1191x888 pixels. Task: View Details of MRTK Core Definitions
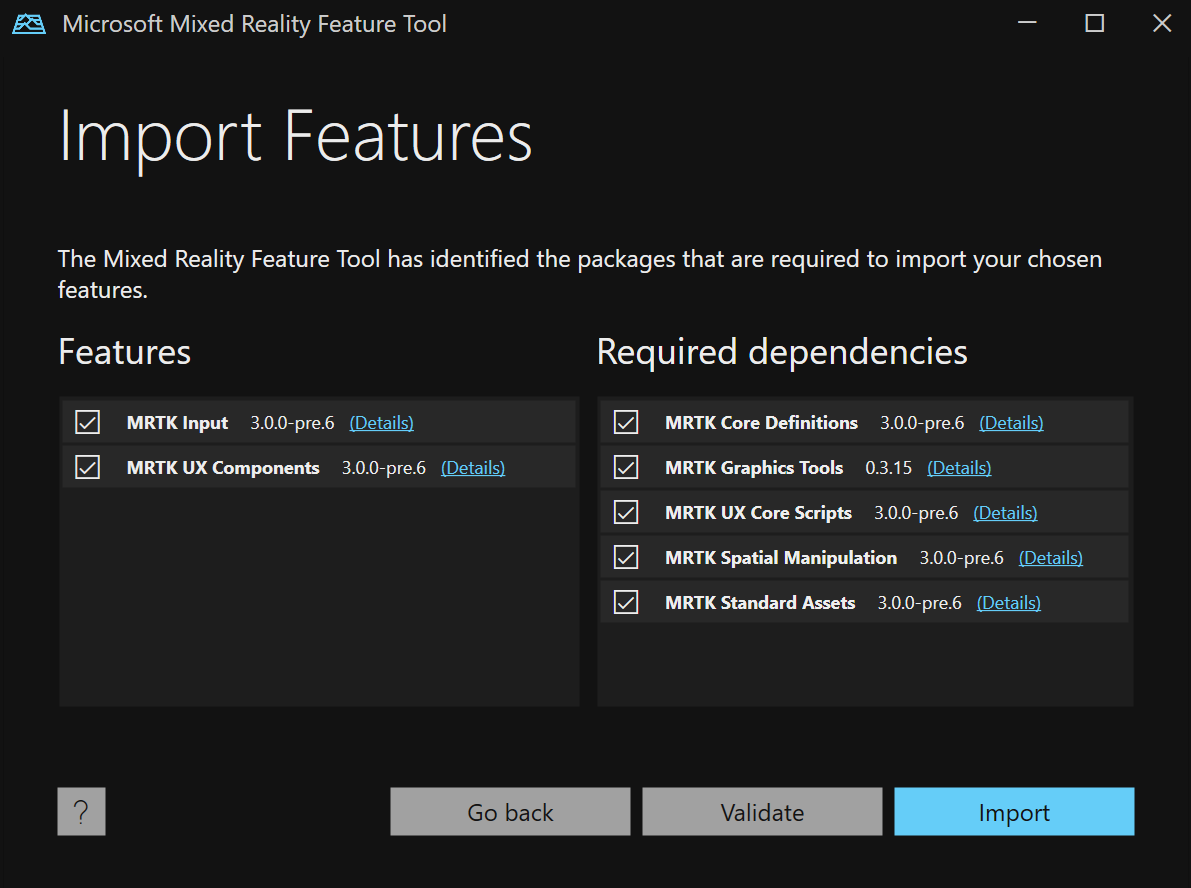pos(1011,422)
